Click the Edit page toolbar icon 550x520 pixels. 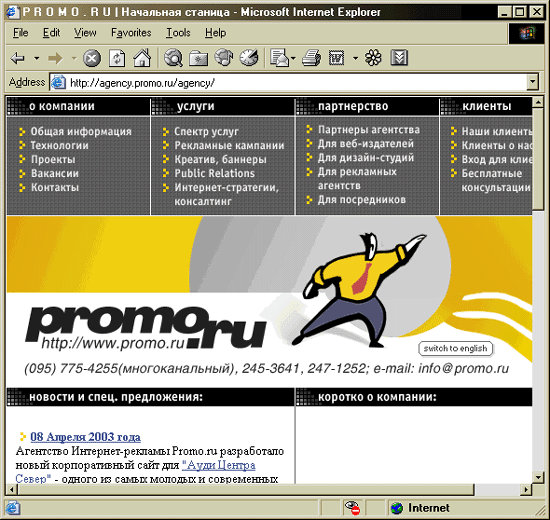(337, 58)
